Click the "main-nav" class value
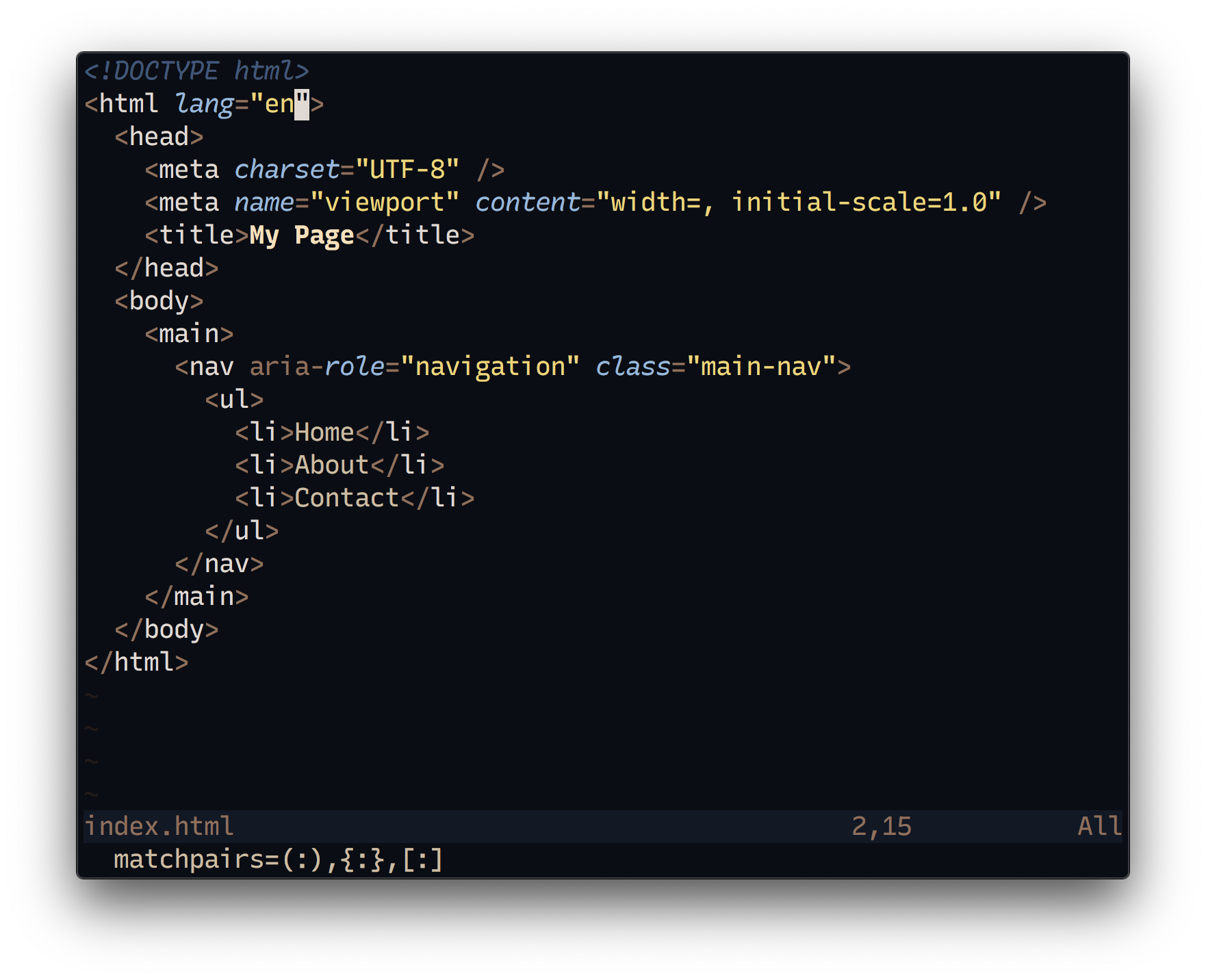The width and height of the screenshot is (1206, 980). [761, 367]
